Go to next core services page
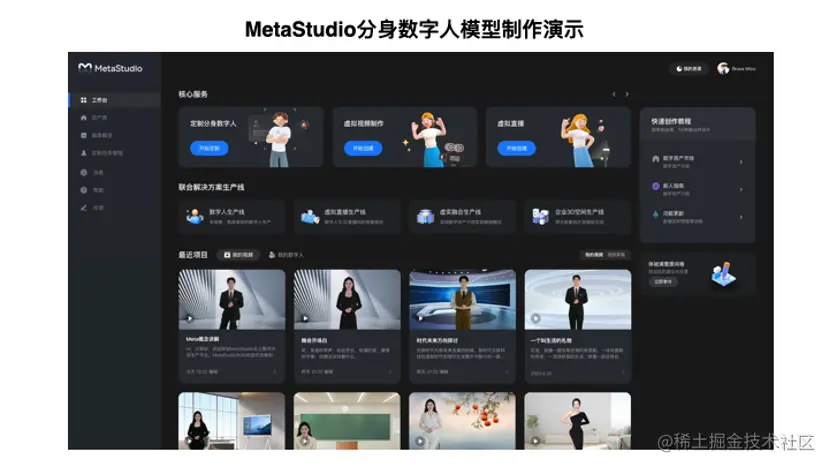This screenshot has width=830, height=468. (x=627, y=94)
